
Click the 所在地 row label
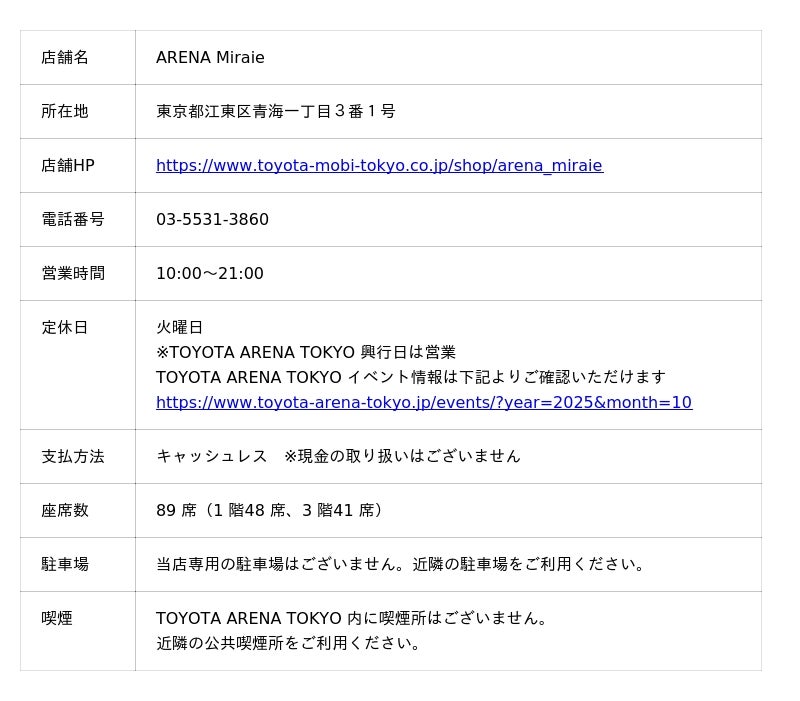click(65, 112)
